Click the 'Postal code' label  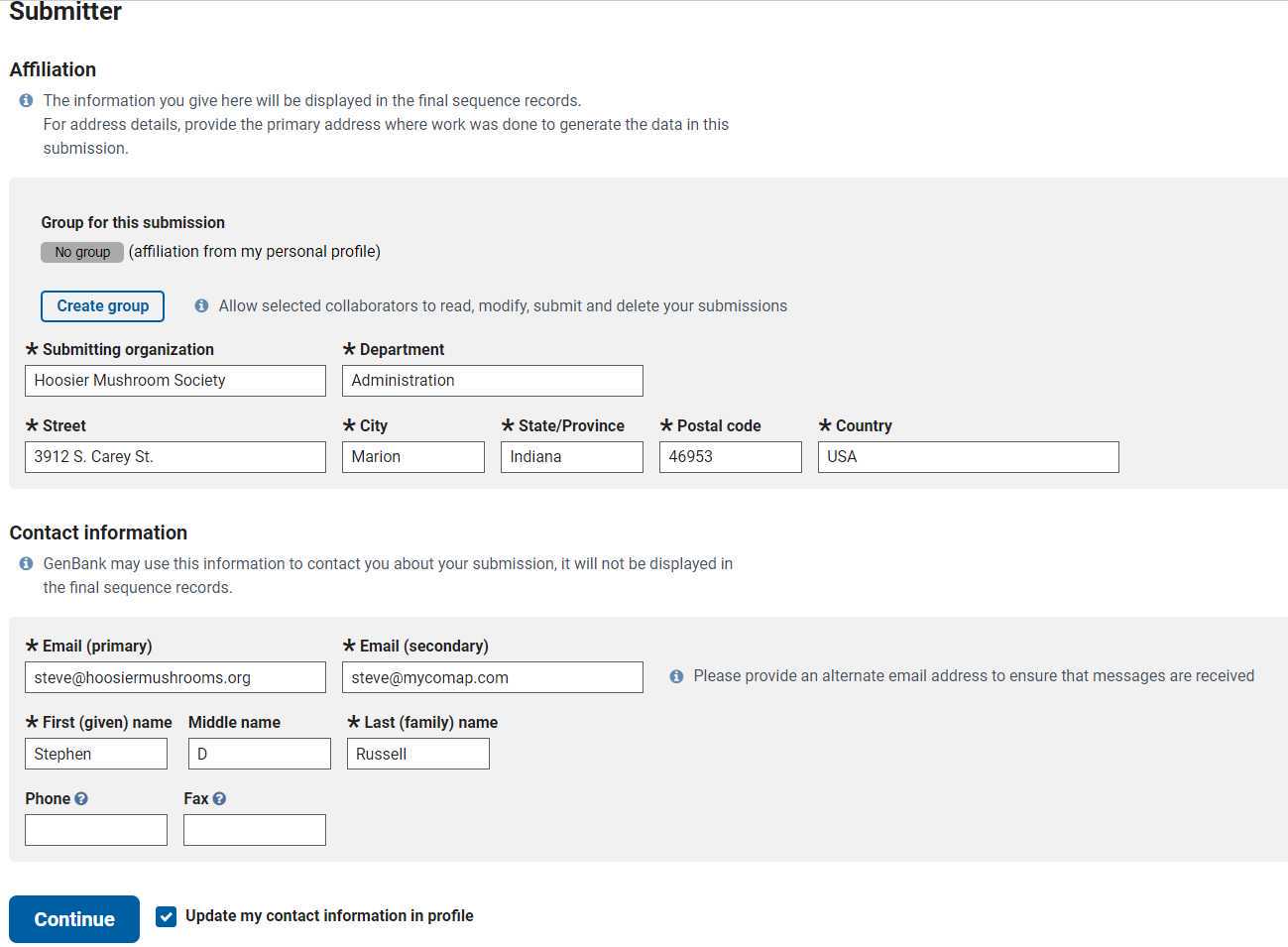pos(719,426)
